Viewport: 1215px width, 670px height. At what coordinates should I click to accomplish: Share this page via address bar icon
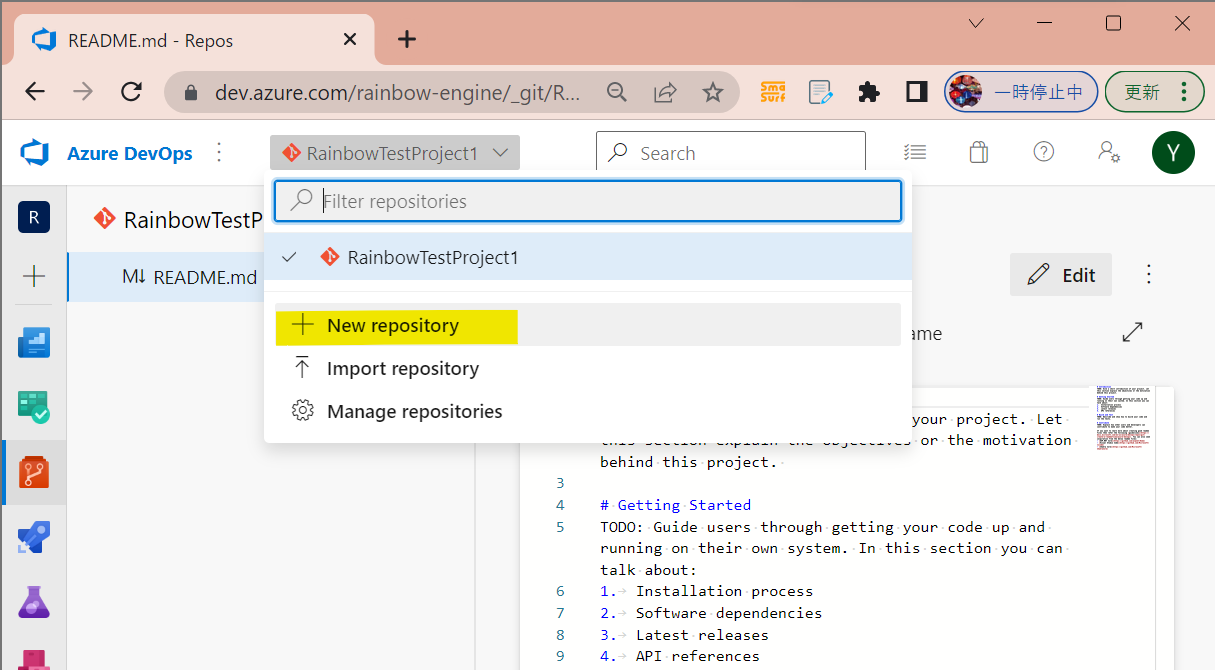pyautogui.click(x=665, y=92)
